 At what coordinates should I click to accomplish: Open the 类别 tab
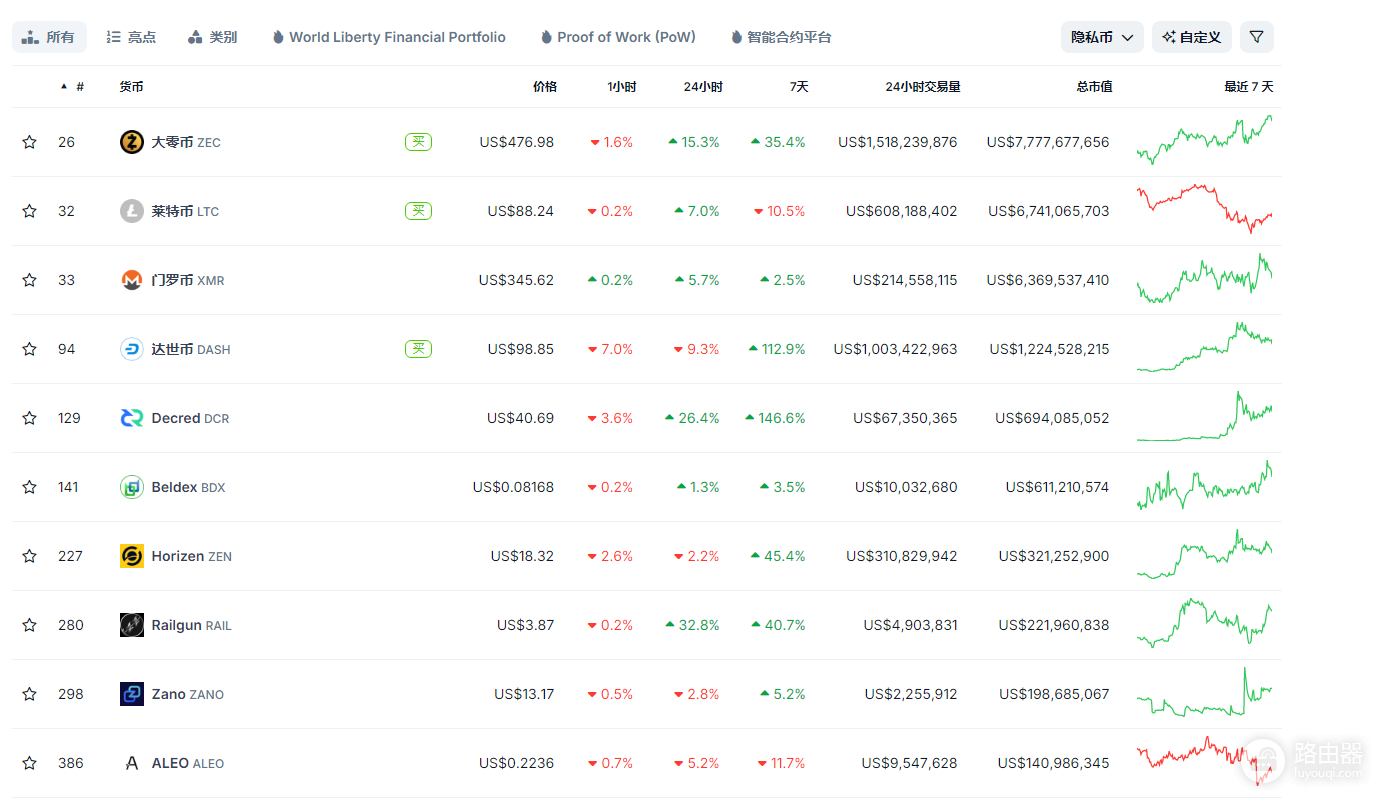[x=213, y=37]
